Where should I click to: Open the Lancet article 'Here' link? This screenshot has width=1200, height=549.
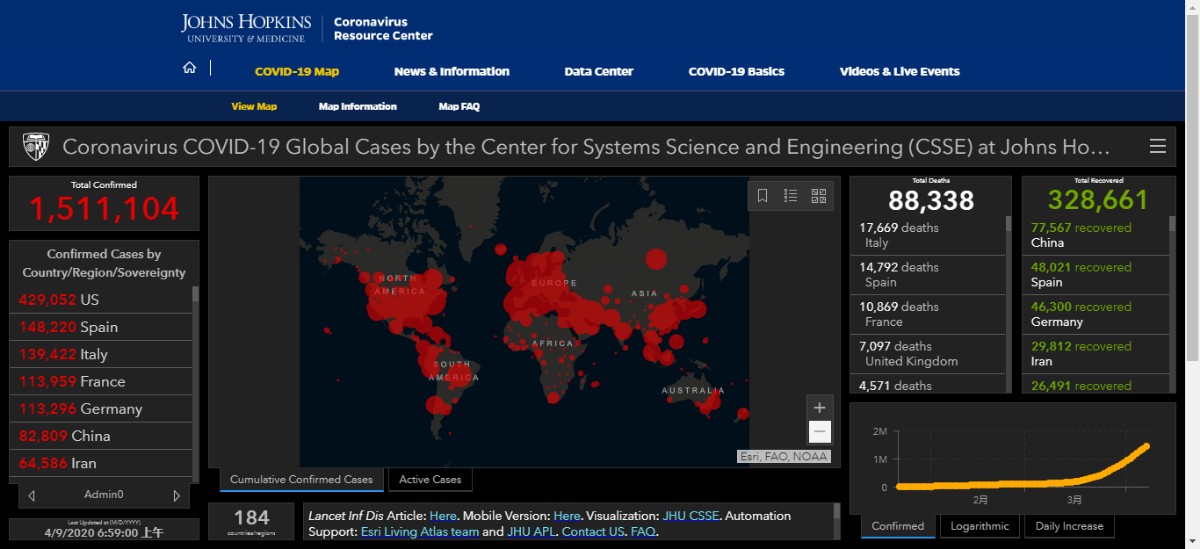tap(443, 516)
